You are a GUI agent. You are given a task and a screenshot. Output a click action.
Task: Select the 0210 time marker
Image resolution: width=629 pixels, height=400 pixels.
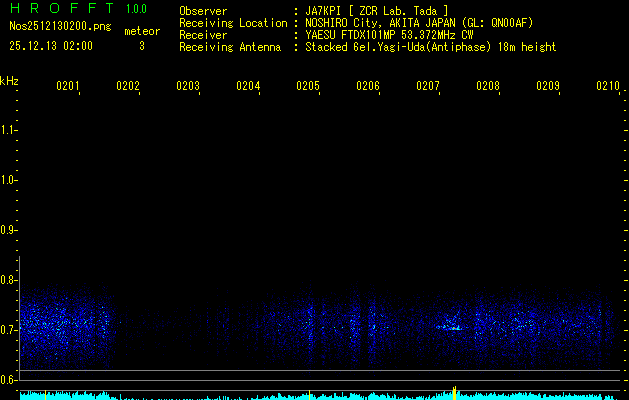608,87
